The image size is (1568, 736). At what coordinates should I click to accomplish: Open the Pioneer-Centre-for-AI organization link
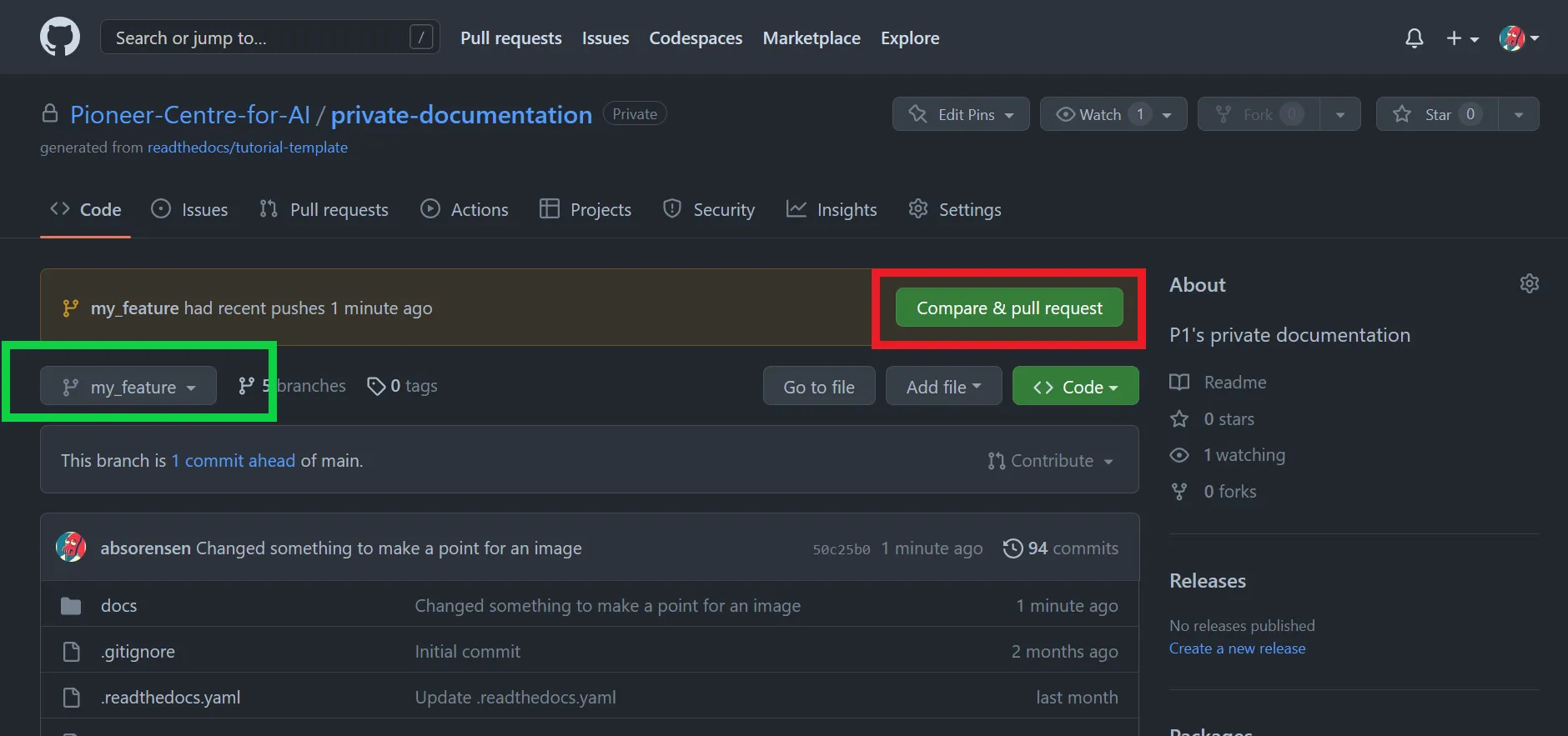(x=190, y=115)
